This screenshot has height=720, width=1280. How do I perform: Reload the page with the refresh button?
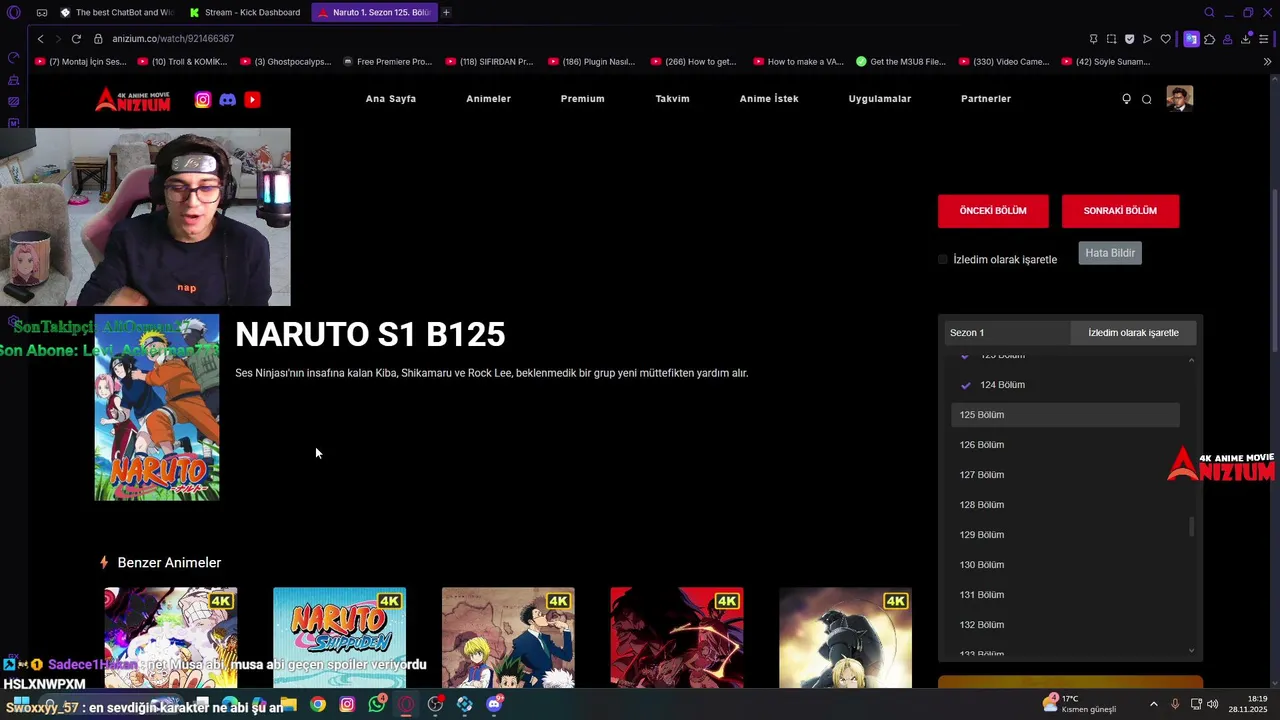click(x=76, y=38)
